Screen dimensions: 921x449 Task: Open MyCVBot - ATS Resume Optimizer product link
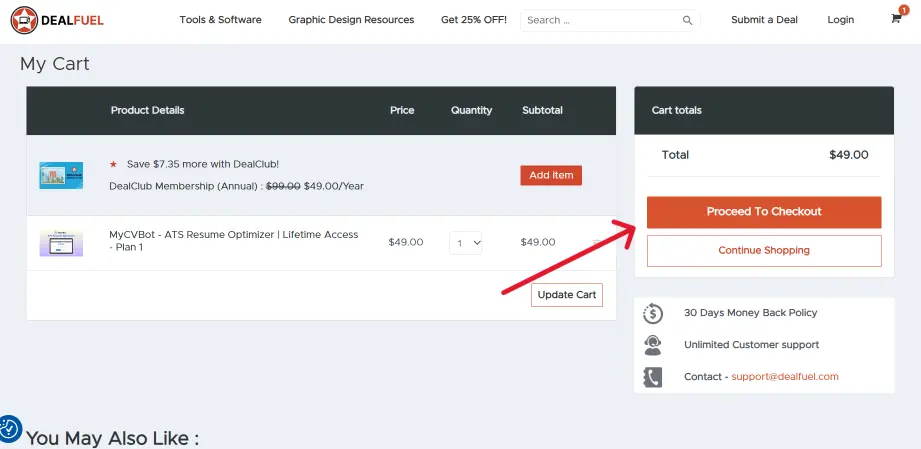[x=234, y=241]
